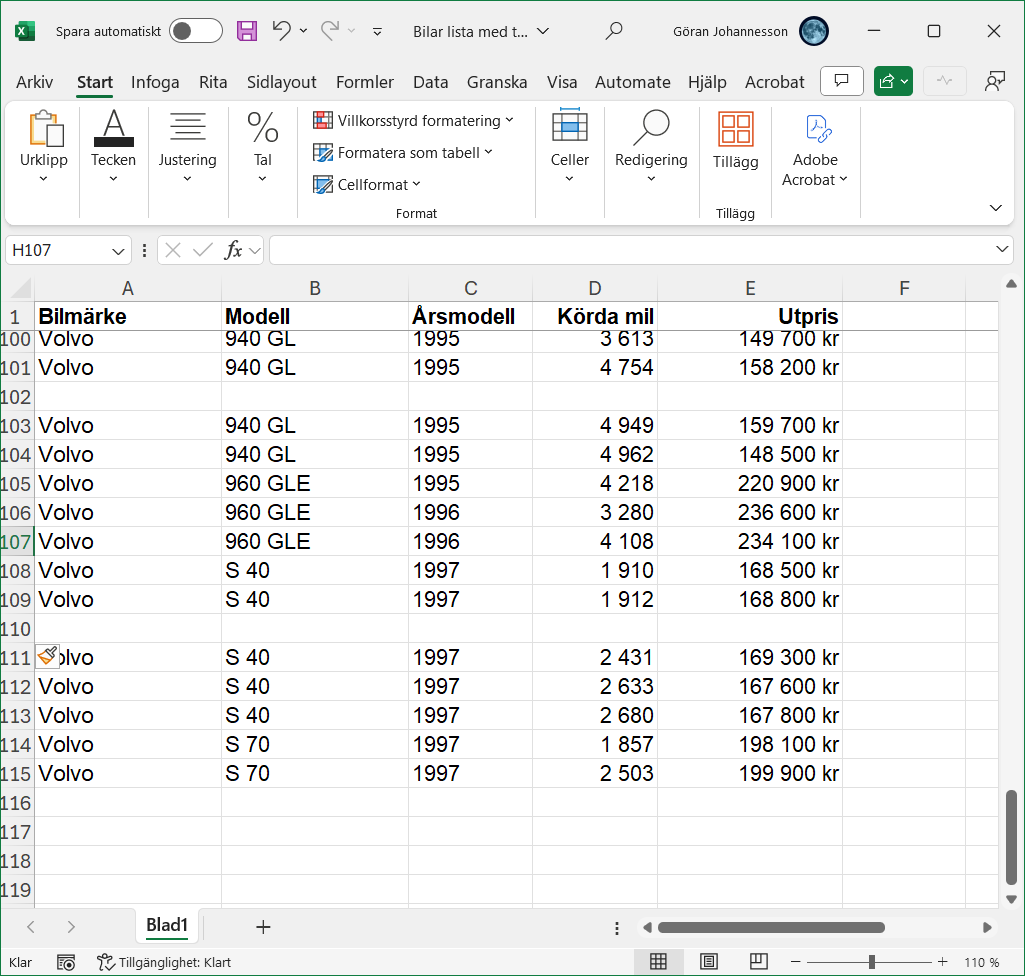Open the Arkiv menu
This screenshot has width=1025, height=976.
coord(35,82)
